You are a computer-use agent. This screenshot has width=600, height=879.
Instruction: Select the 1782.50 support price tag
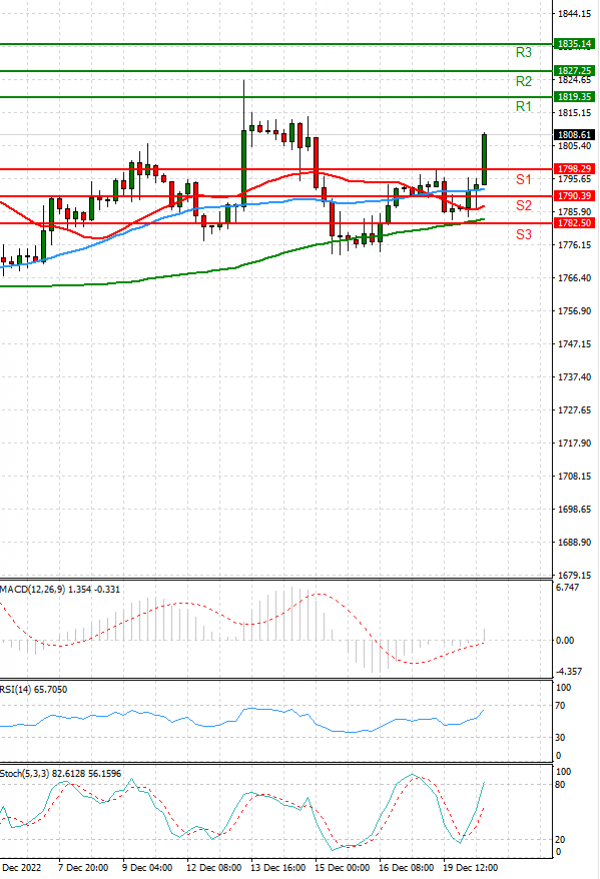574,223
